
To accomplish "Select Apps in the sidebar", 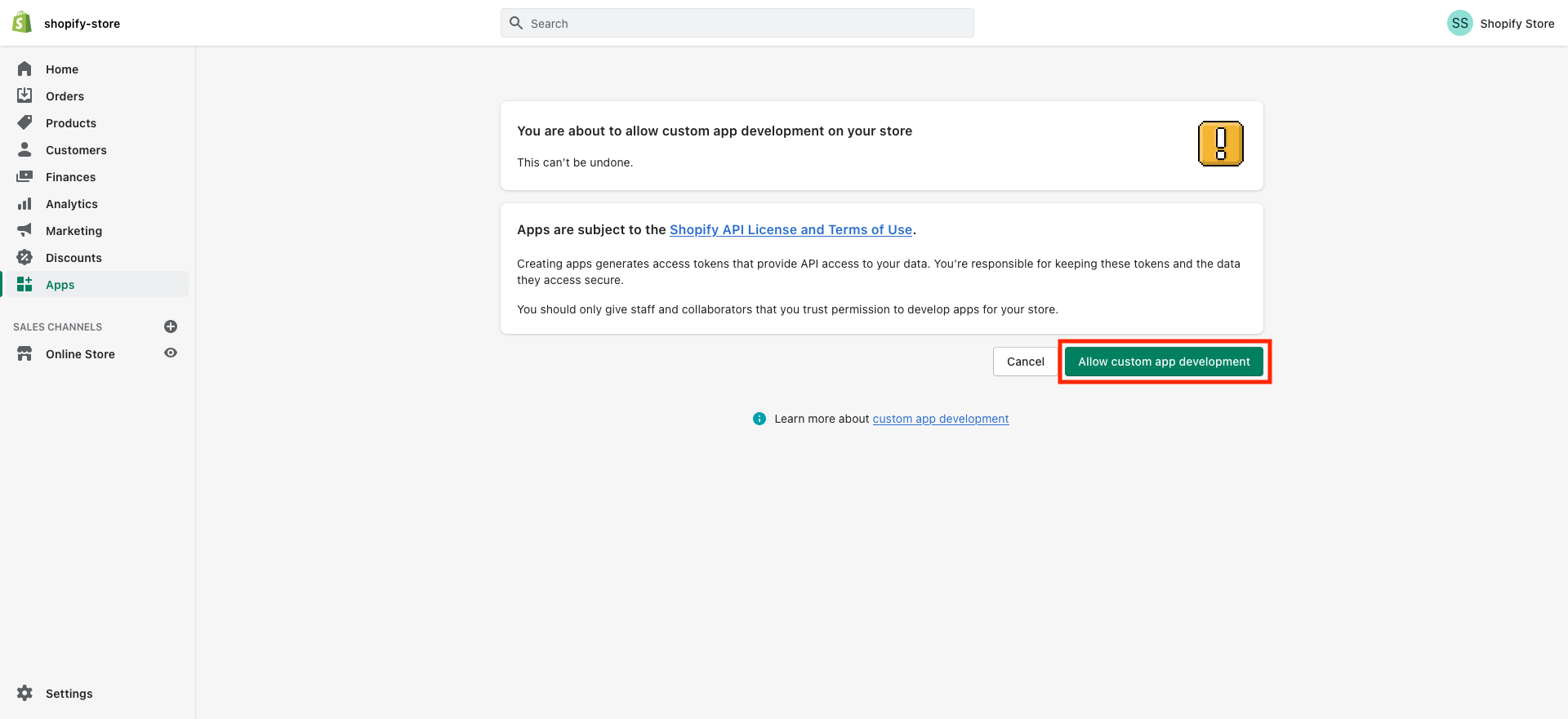I will click(60, 285).
